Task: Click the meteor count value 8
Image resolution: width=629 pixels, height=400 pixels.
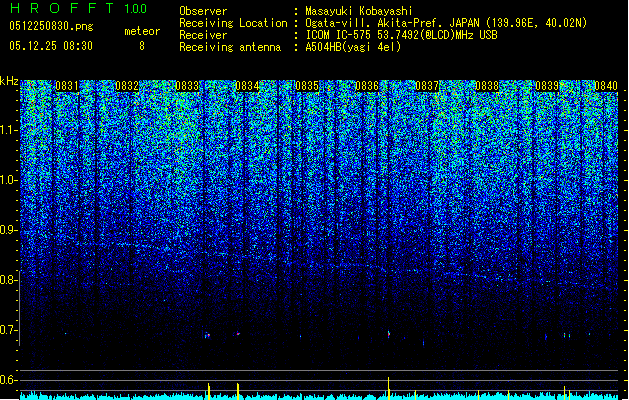Action: (x=142, y=46)
